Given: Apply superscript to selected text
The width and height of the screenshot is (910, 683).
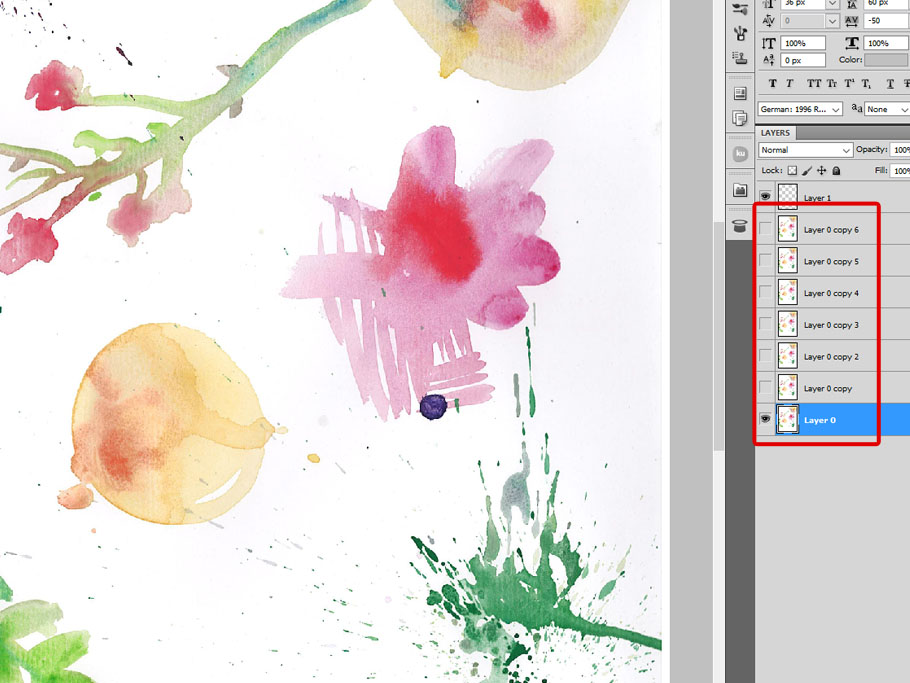Looking at the screenshot, I should (x=849, y=84).
